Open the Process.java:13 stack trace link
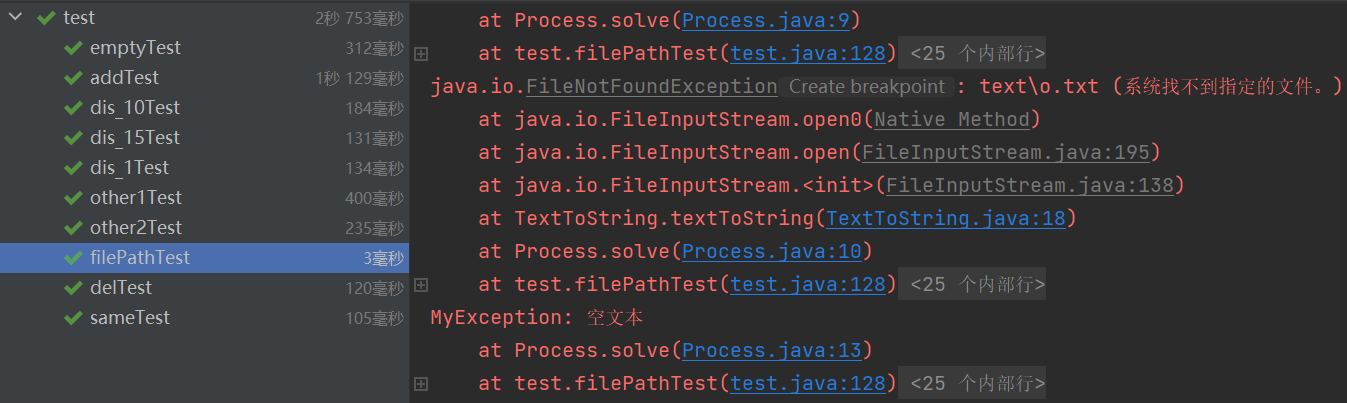Screen dimensions: 1347x403 click(777, 350)
